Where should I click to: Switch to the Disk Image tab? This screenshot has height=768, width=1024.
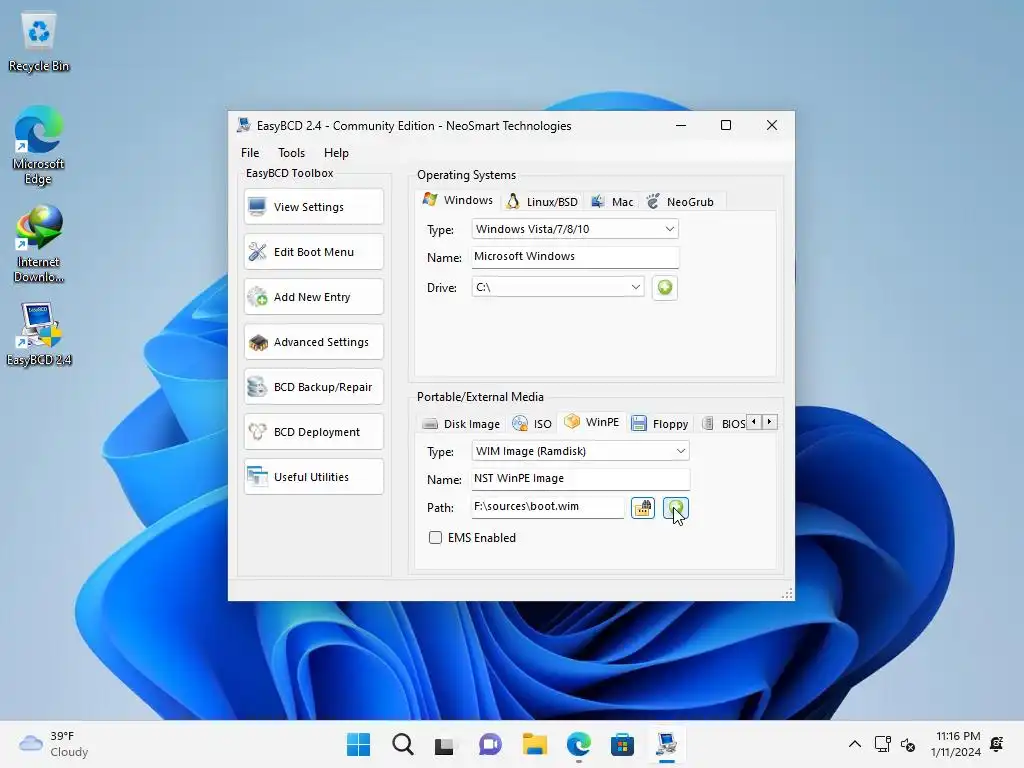click(462, 424)
